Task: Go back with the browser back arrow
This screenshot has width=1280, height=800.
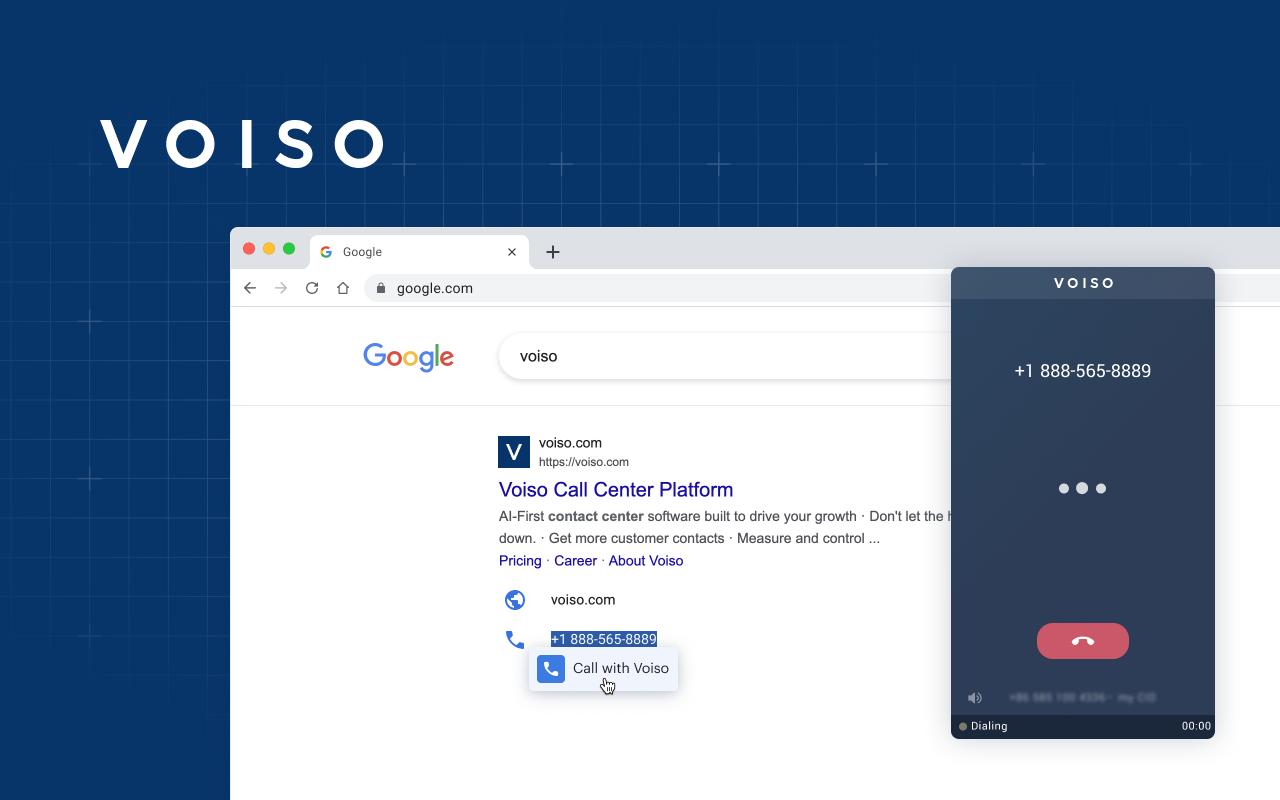Action: point(250,288)
